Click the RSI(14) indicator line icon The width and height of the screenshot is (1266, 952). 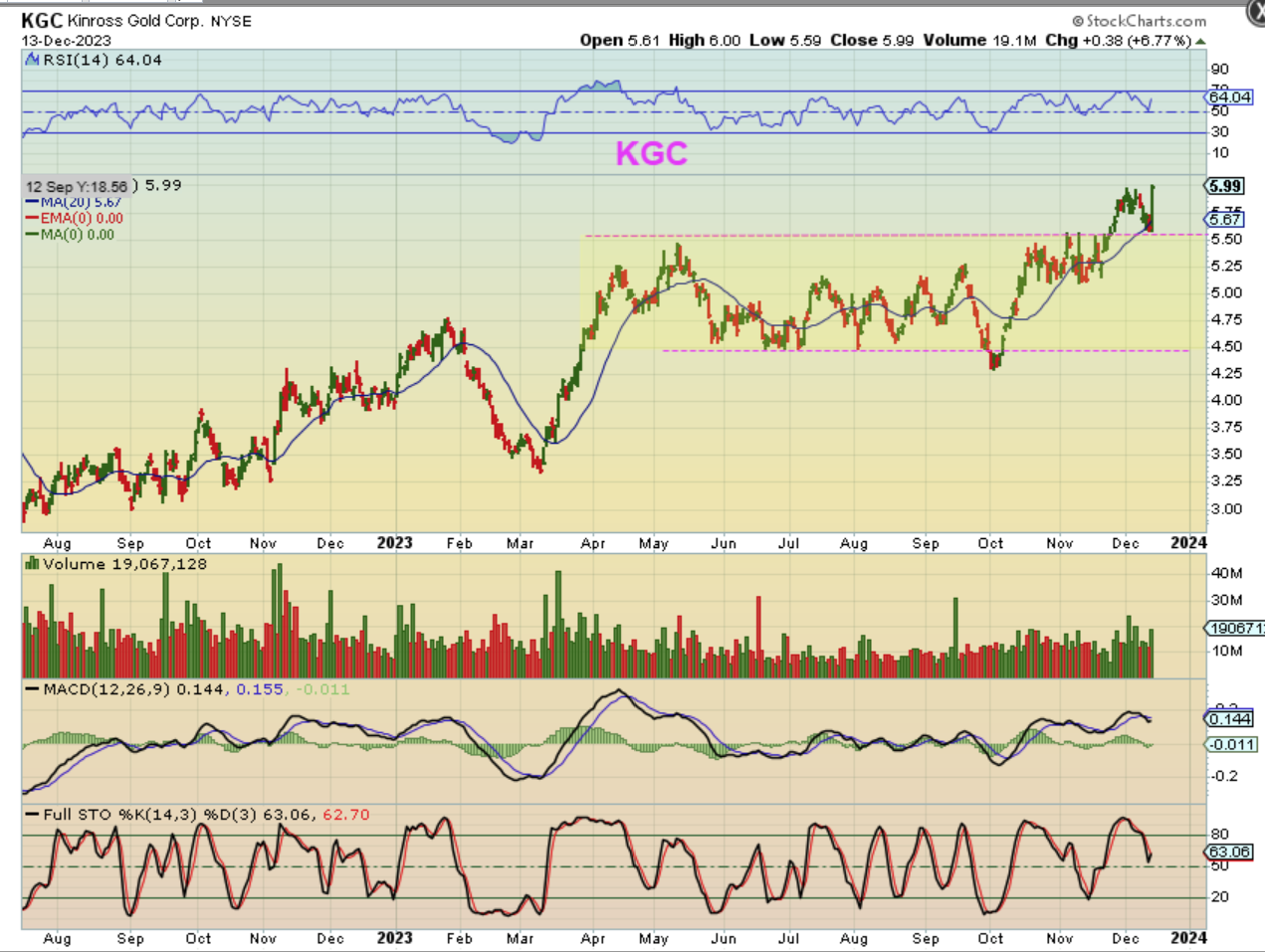[33, 60]
